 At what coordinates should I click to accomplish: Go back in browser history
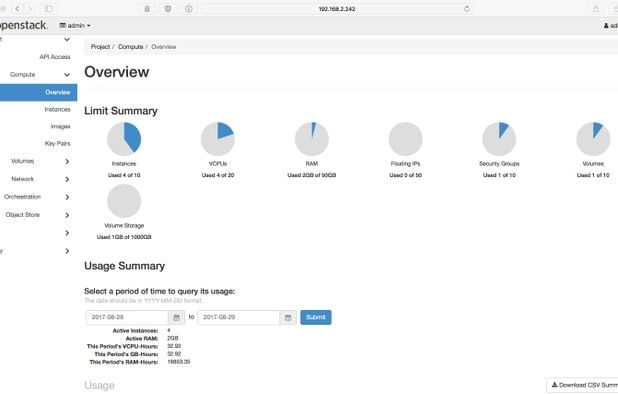(17, 9)
